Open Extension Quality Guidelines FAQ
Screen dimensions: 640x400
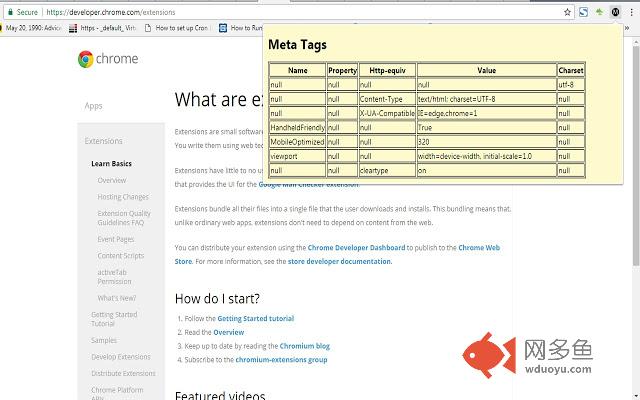click(x=124, y=218)
